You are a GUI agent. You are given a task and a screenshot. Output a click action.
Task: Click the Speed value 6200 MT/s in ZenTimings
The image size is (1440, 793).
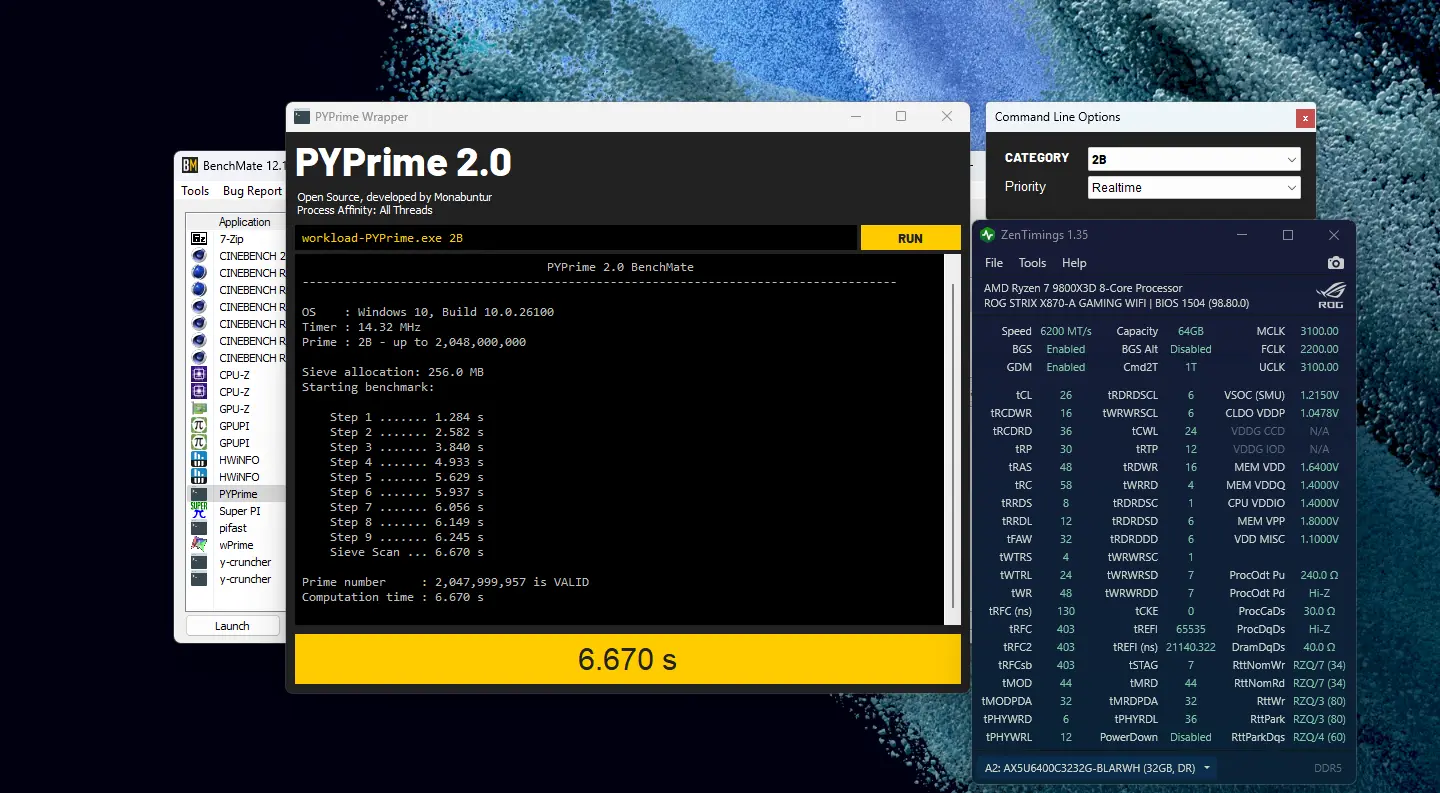1066,331
